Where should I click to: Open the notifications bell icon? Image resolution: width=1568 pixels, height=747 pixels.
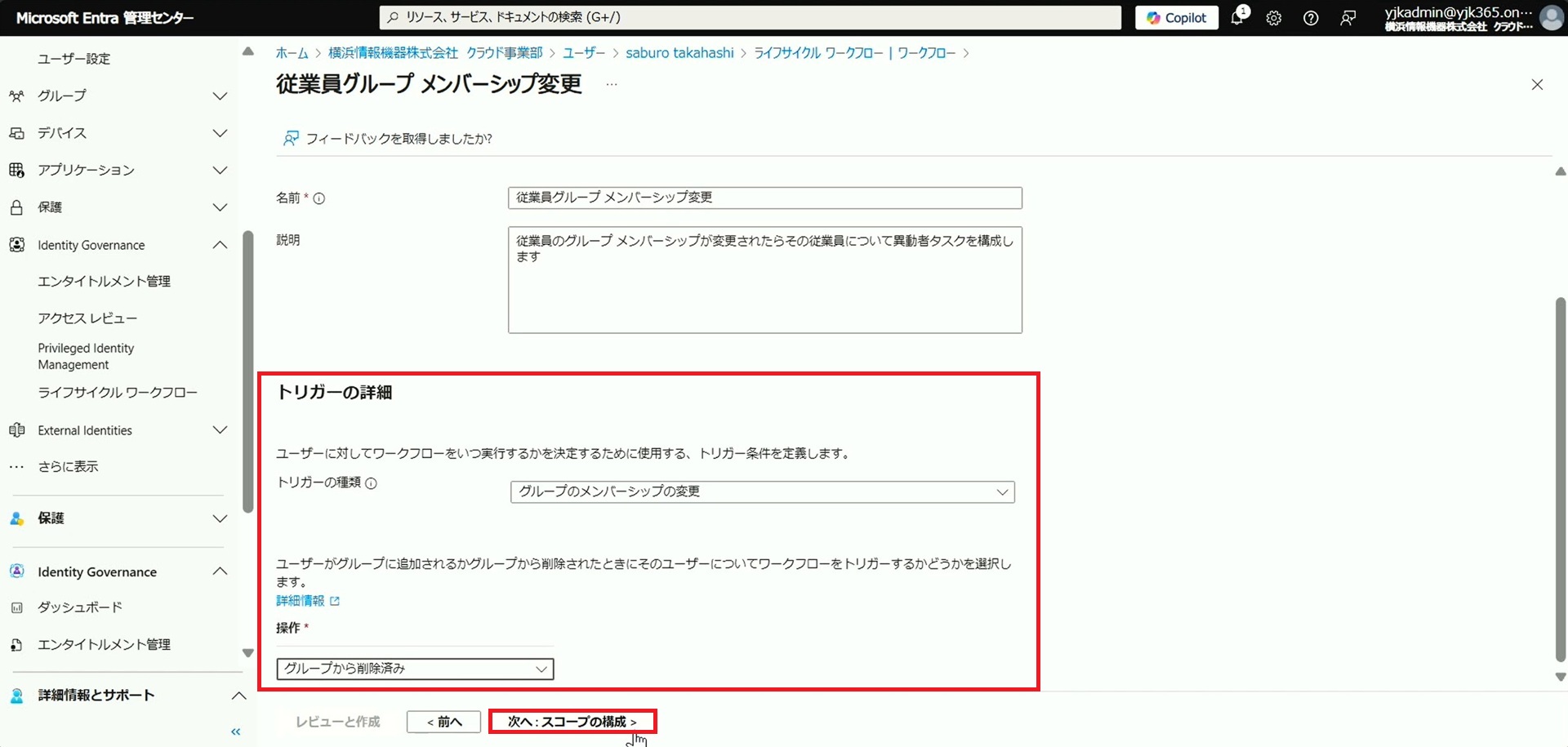[1238, 18]
